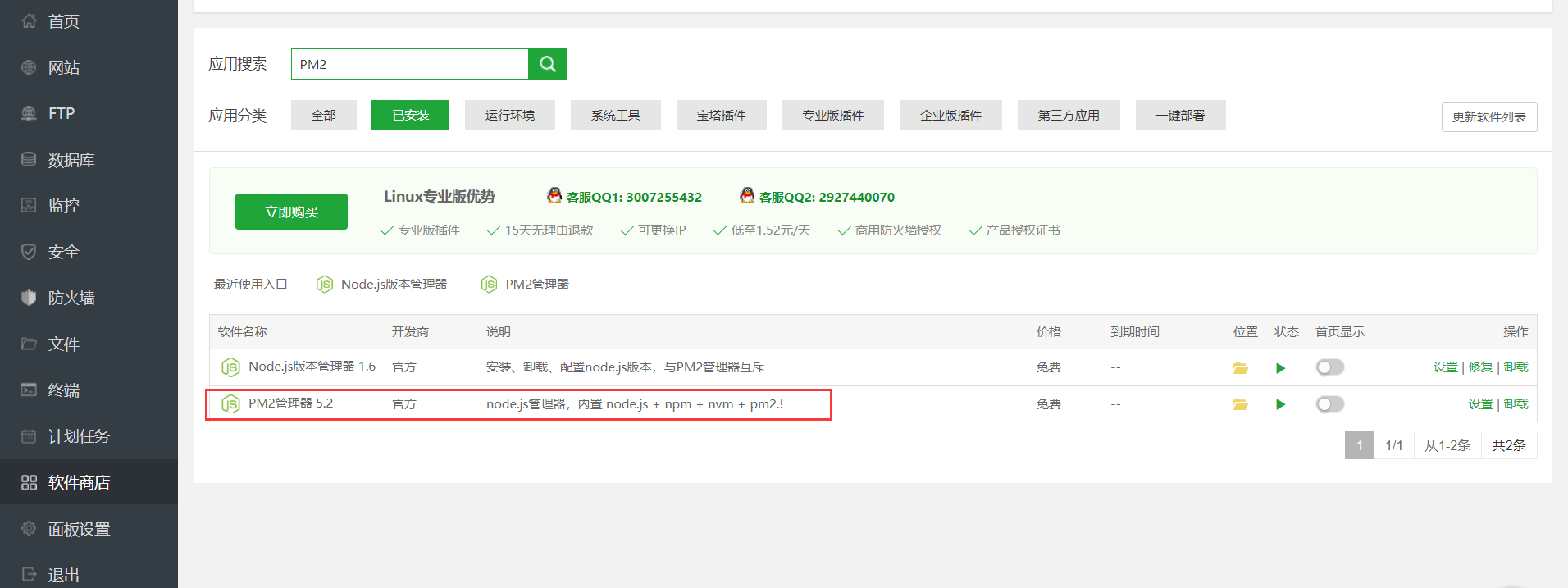Viewport: 1568px width, 588px height.
Task: Click the play status icon for PM2管理器
Action: 1280,404
